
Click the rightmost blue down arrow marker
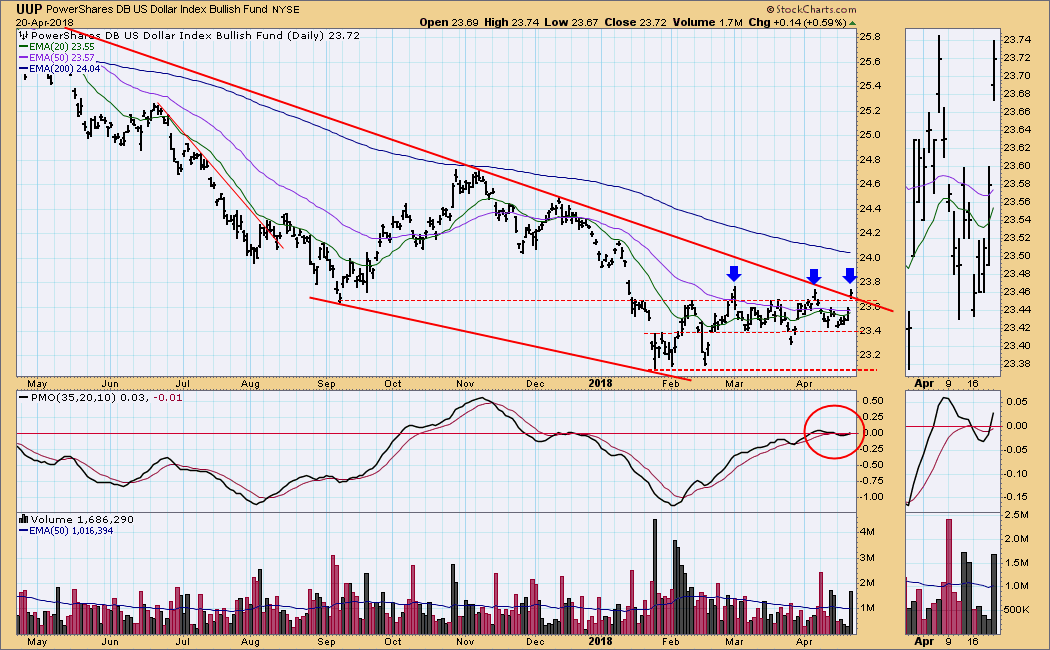pos(850,275)
